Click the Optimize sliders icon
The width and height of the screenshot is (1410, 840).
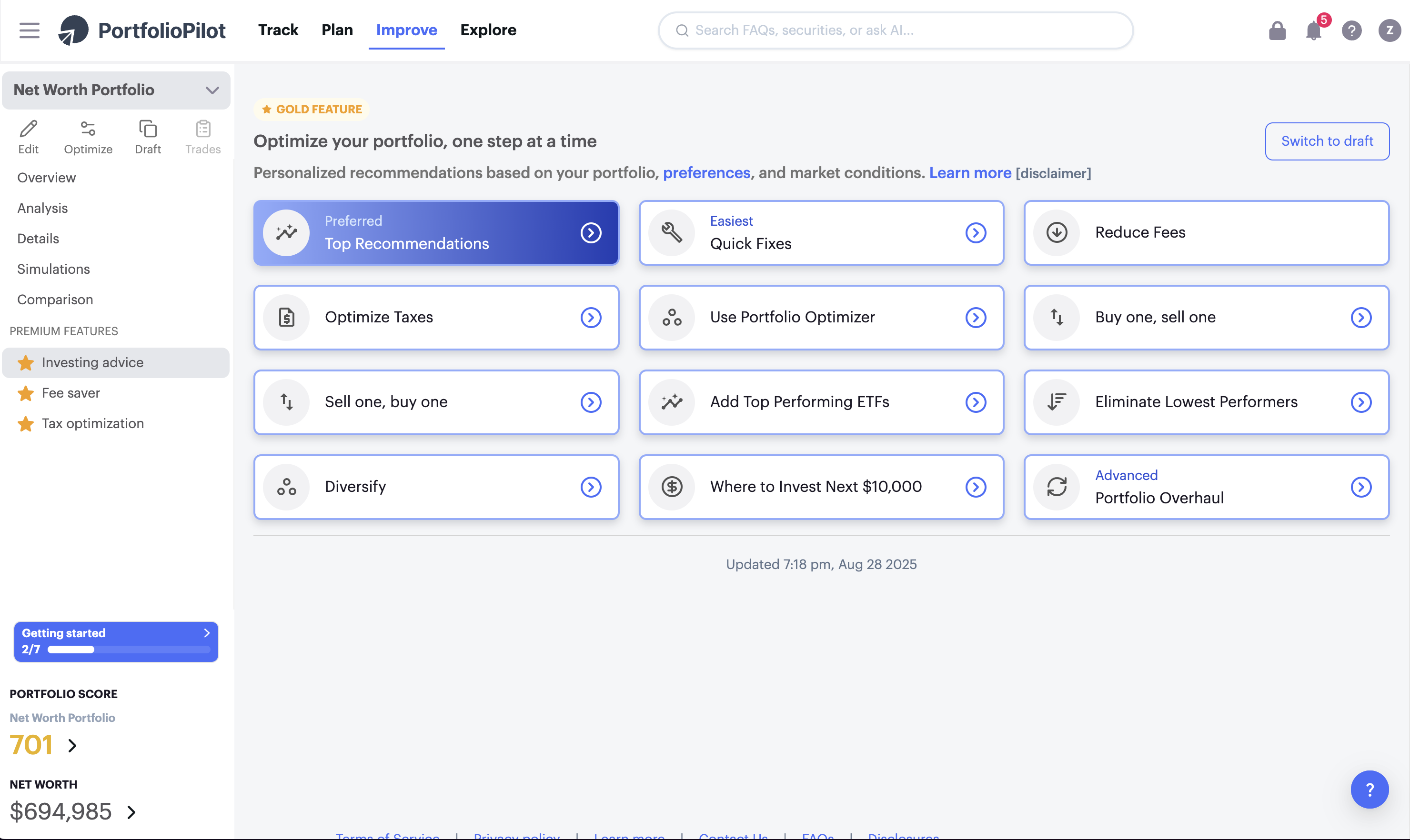point(88,129)
